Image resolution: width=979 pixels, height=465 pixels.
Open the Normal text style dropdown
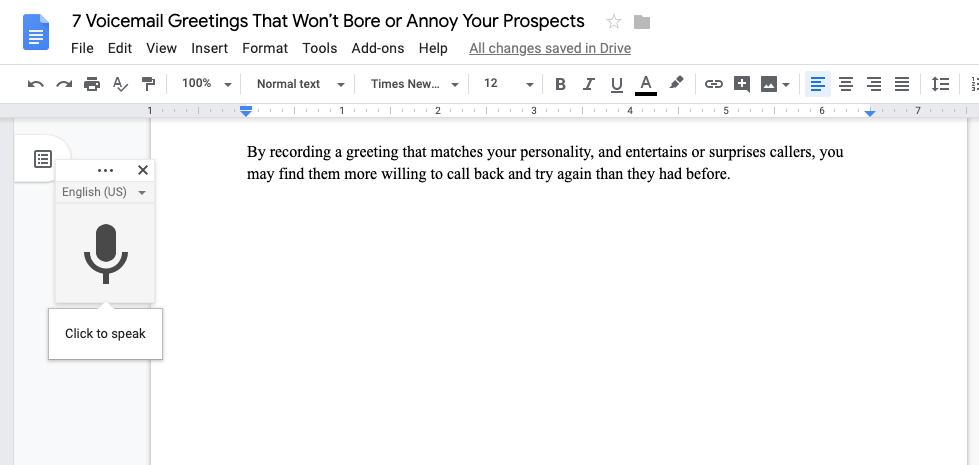(x=300, y=84)
